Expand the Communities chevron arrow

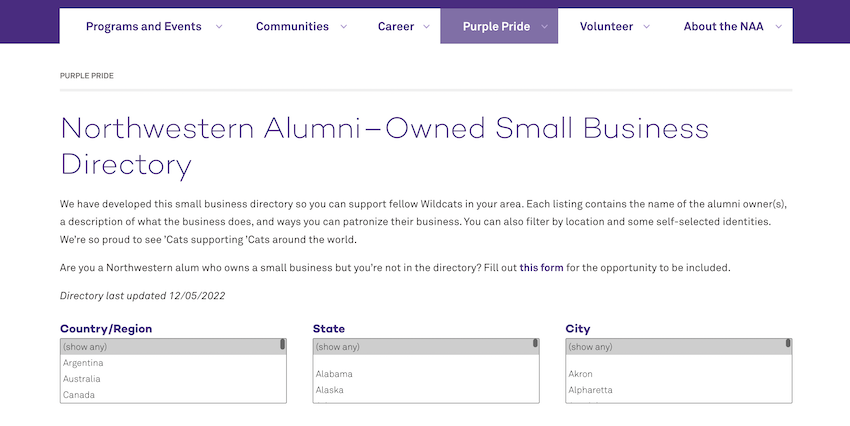point(343,27)
